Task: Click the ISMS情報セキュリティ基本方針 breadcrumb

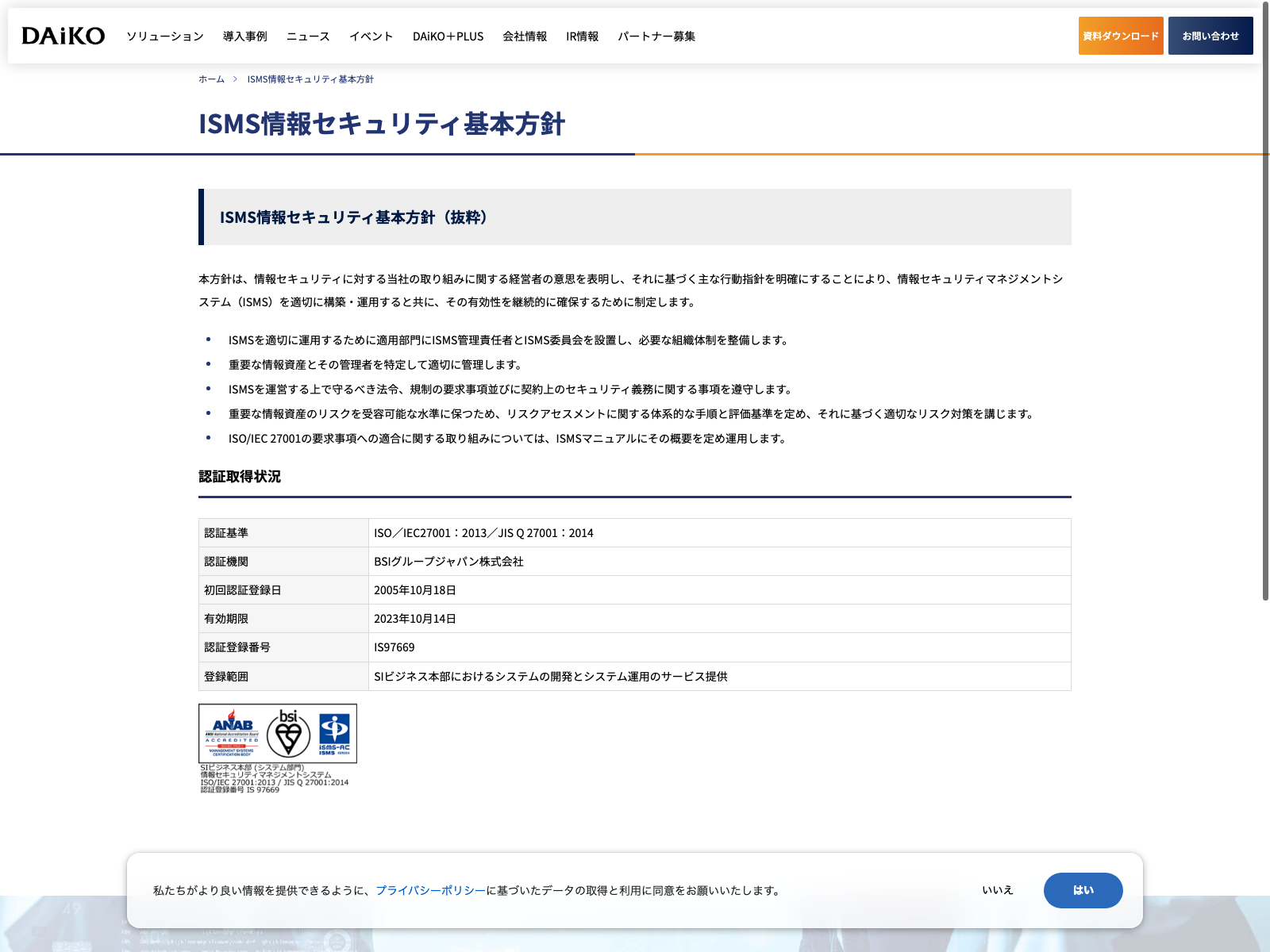Action: (310, 79)
